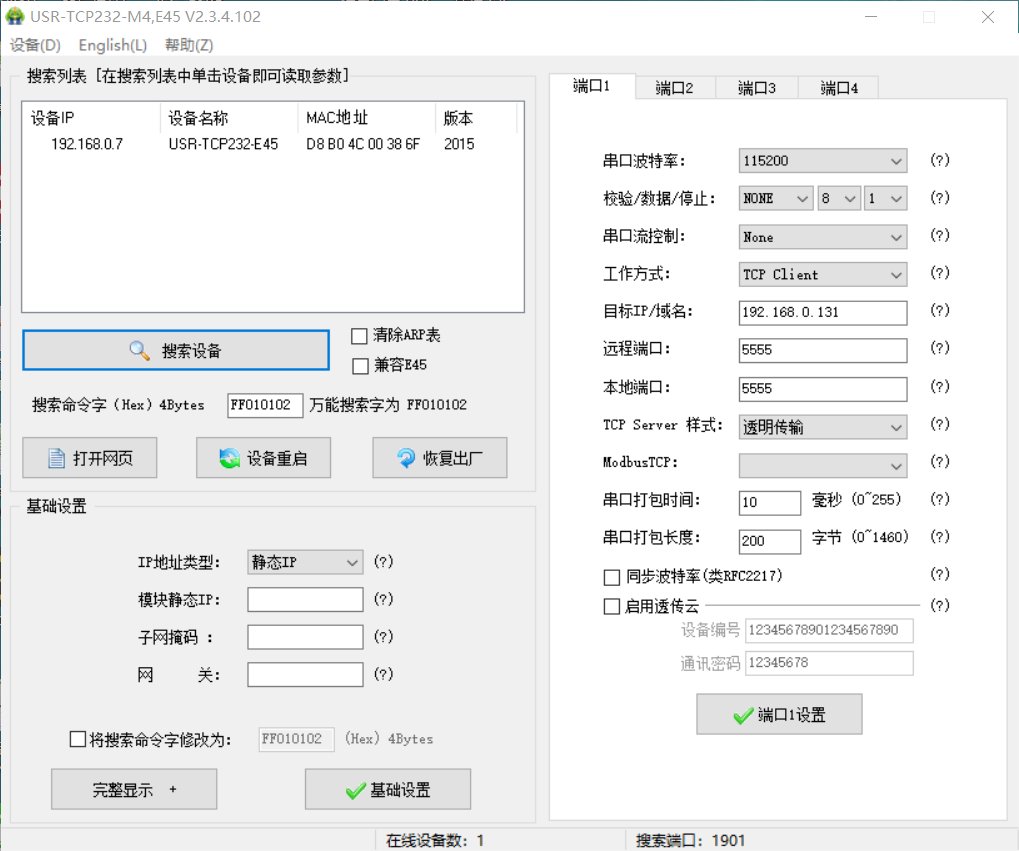Click green checkmark icon on 基础设置 button
Viewport: 1019px width, 851px height.
(x=355, y=790)
